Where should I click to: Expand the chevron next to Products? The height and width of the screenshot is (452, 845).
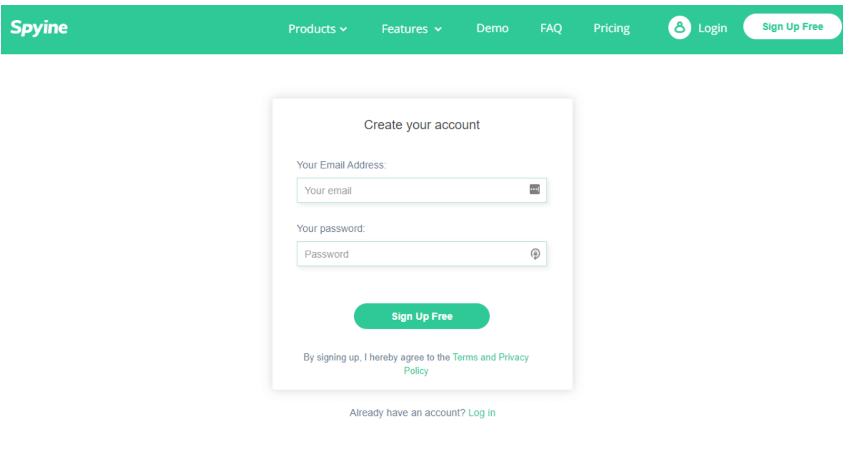click(344, 30)
